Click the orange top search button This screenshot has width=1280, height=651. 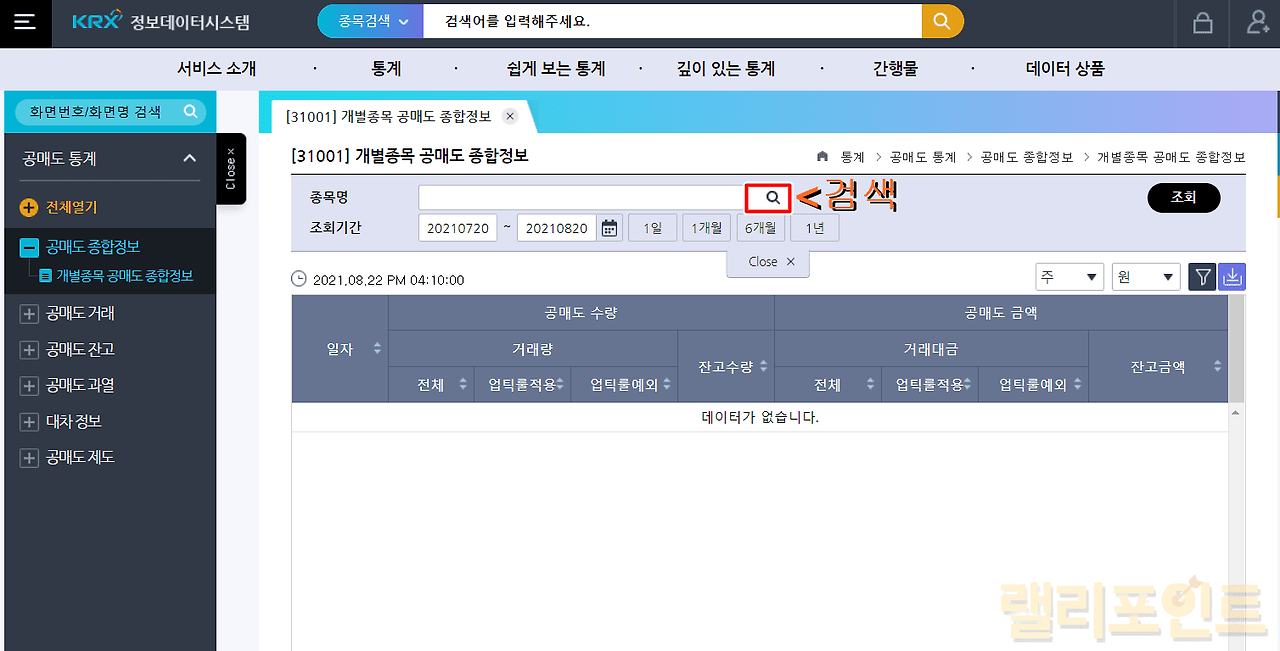942,21
